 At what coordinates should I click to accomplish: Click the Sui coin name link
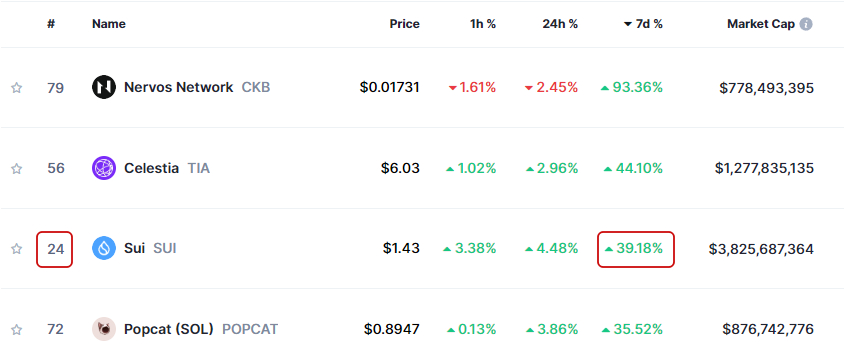pos(135,248)
